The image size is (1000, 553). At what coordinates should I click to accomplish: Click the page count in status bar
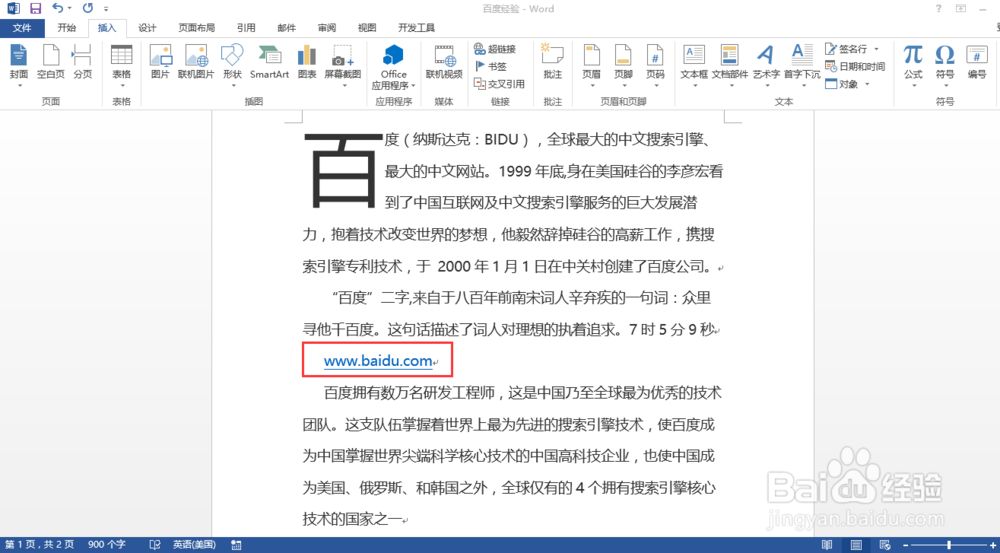pyautogui.click(x=40, y=545)
